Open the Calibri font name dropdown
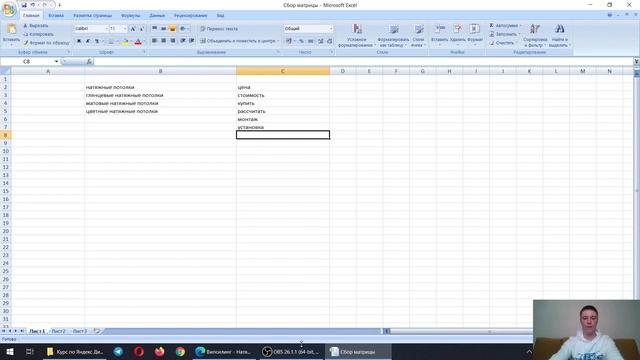The width and height of the screenshot is (640, 360). 107,29
